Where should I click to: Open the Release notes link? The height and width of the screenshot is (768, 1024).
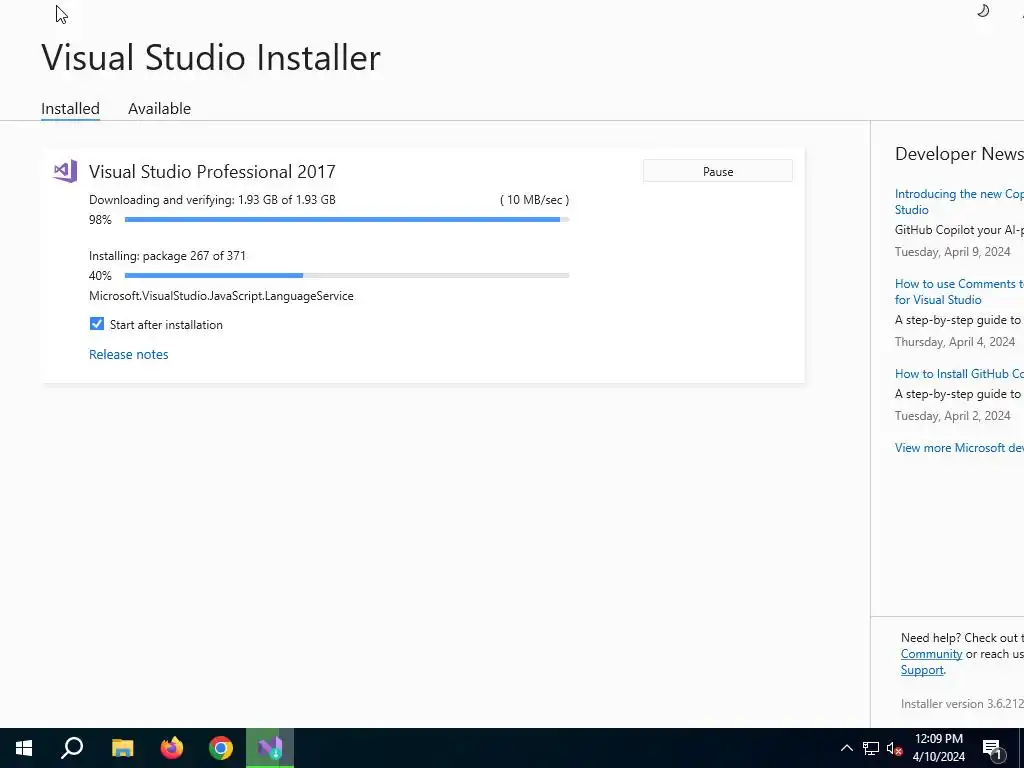click(x=129, y=354)
